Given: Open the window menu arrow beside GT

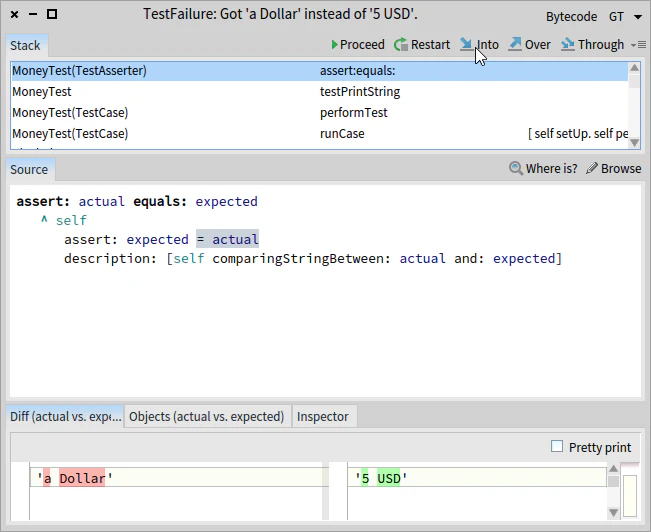Looking at the screenshot, I should 638,17.
